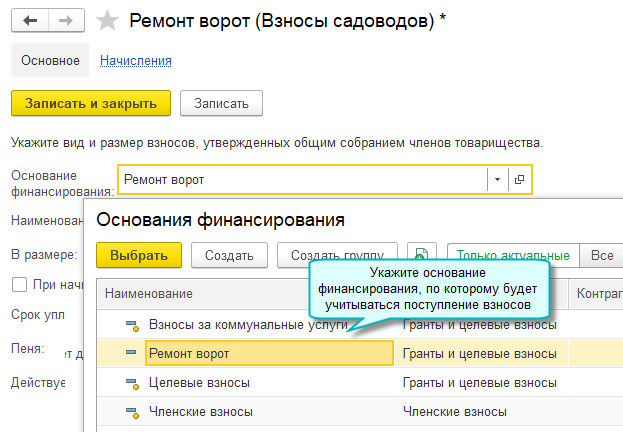Click Создать to add a new financing basis
623x432 pixels.
(x=228, y=255)
